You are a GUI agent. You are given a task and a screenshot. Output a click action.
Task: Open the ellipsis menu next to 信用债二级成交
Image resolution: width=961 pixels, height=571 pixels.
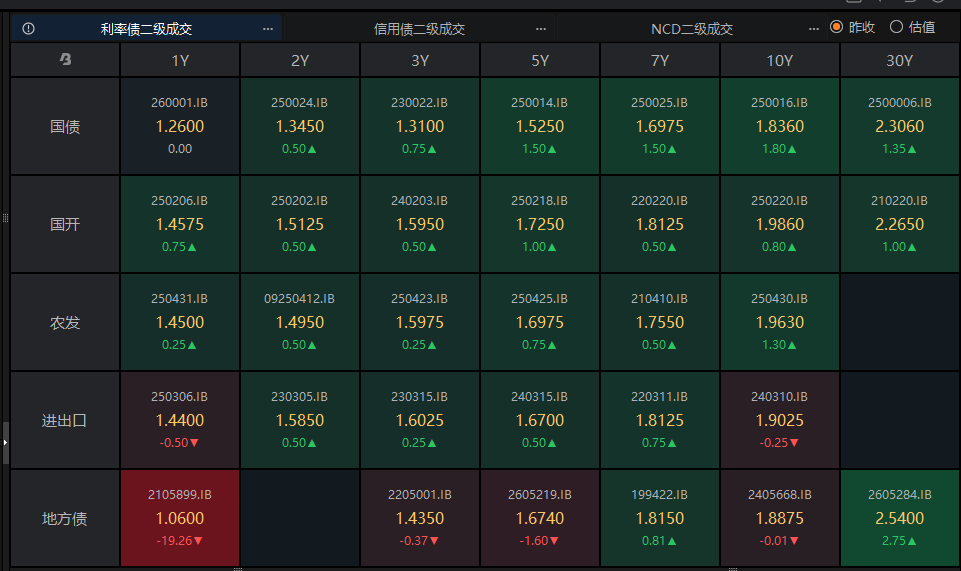tap(541, 29)
